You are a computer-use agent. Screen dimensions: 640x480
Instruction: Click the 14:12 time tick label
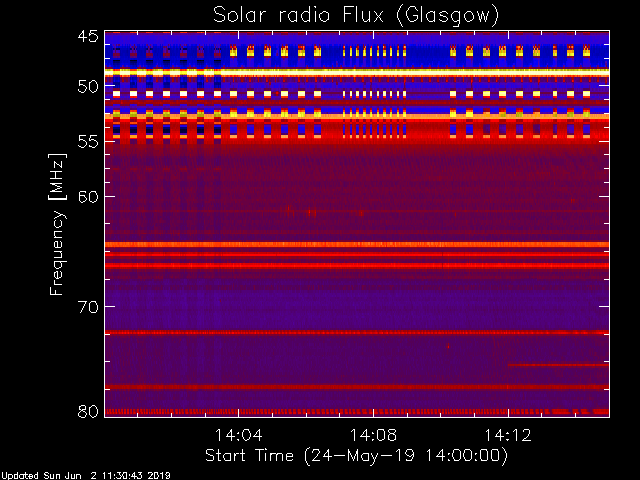click(x=508, y=435)
